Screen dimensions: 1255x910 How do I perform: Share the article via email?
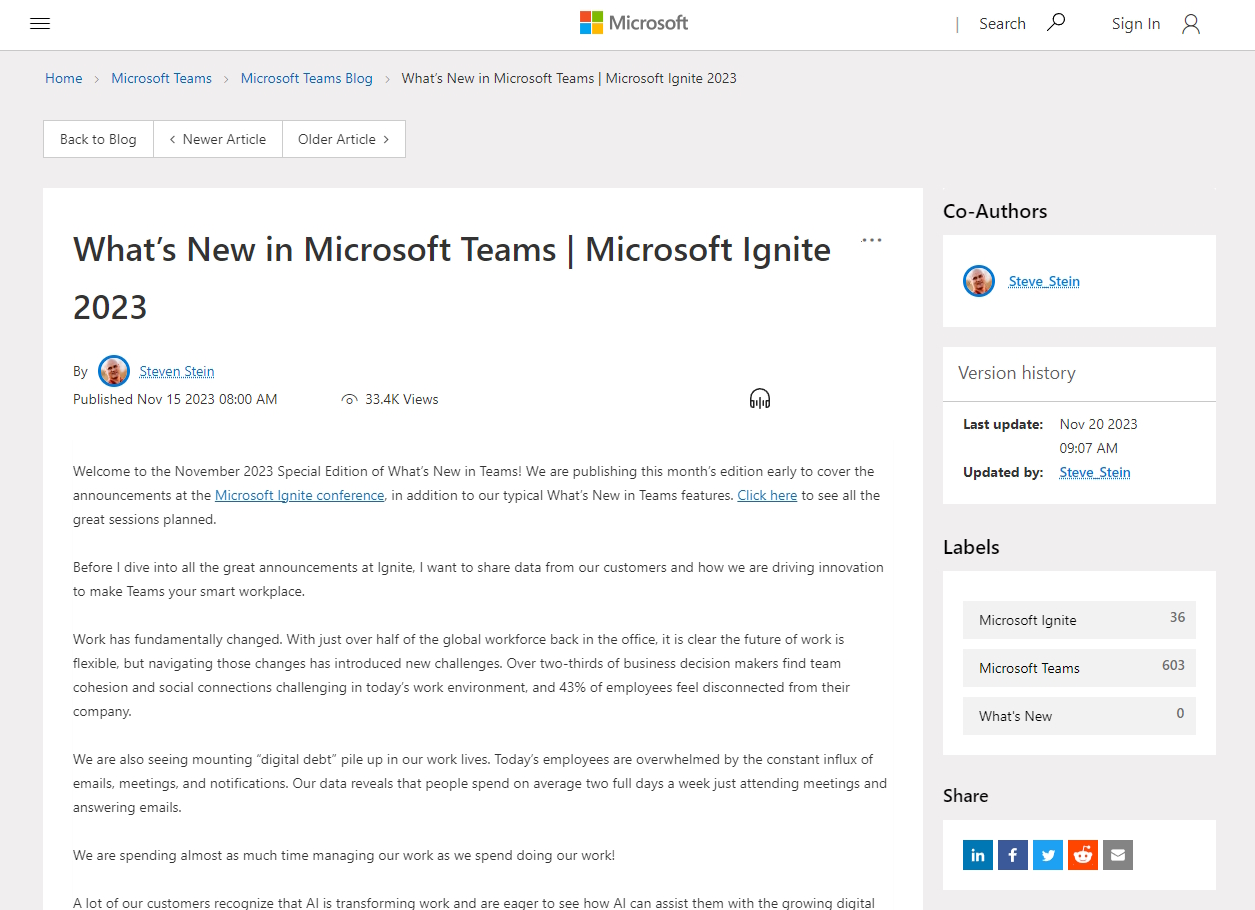[x=1117, y=855]
